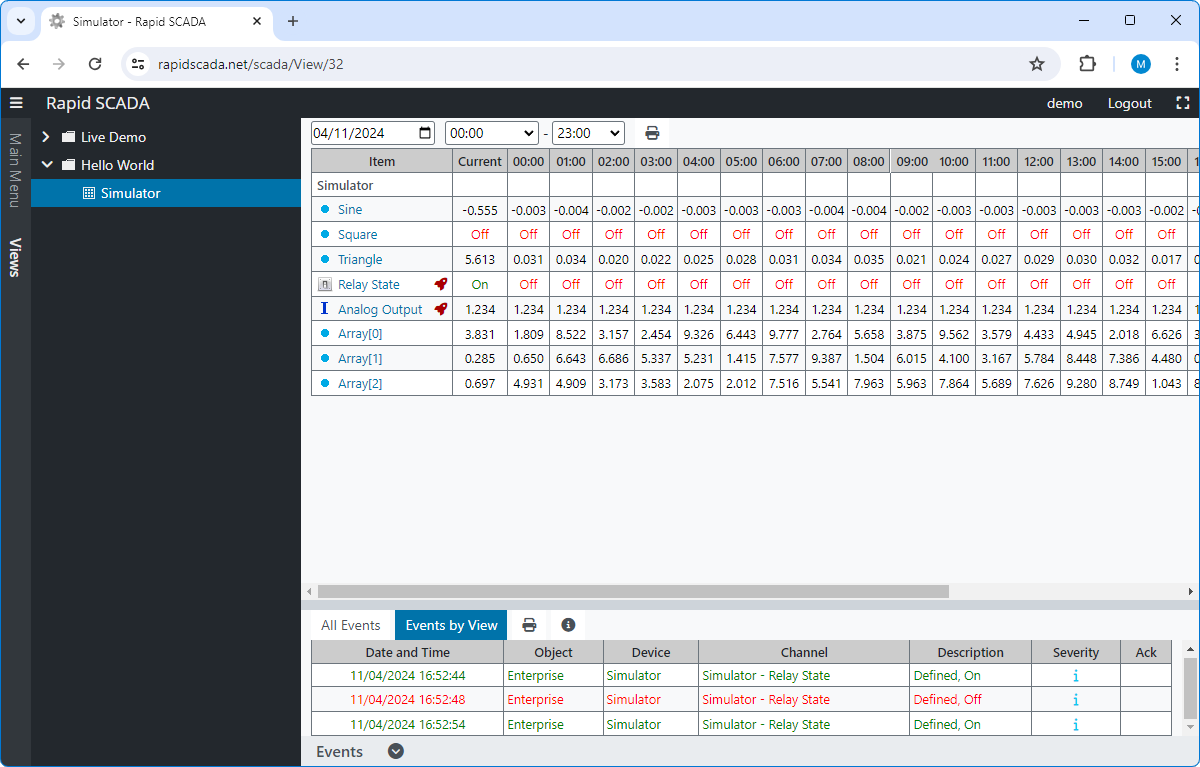Open the 23:00 end time dropdown

(588, 133)
